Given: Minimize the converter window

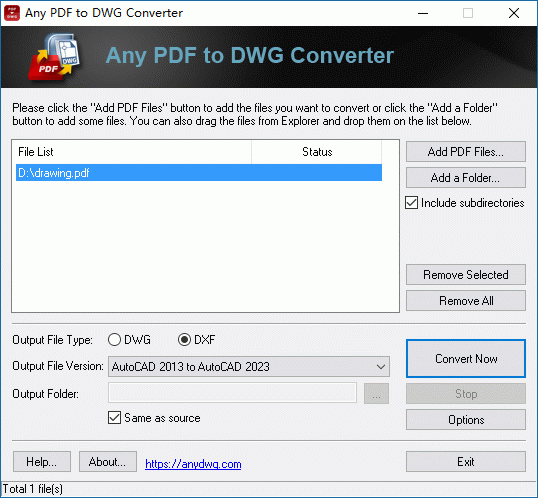Looking at the screenshot, I should (423, 13).
